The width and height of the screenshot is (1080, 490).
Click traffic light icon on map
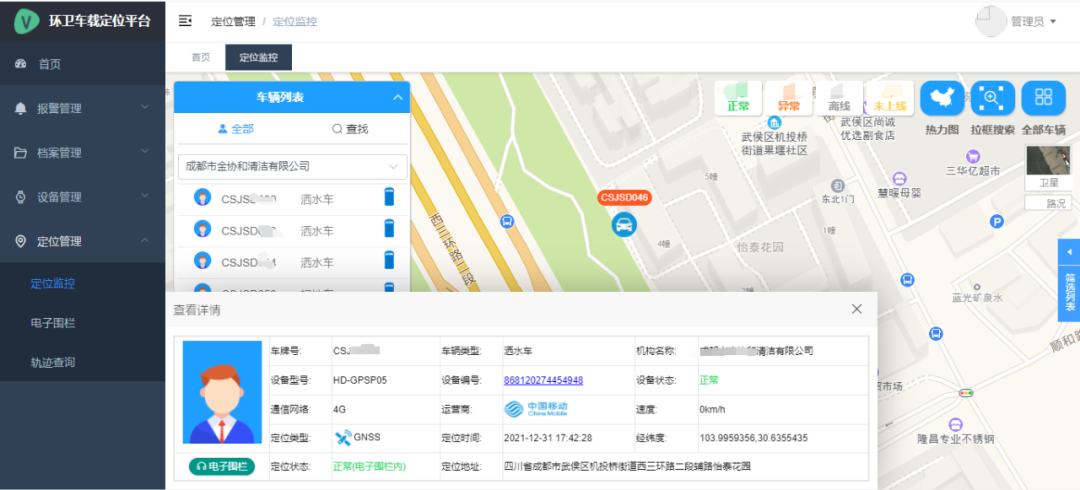pos(966,393)
